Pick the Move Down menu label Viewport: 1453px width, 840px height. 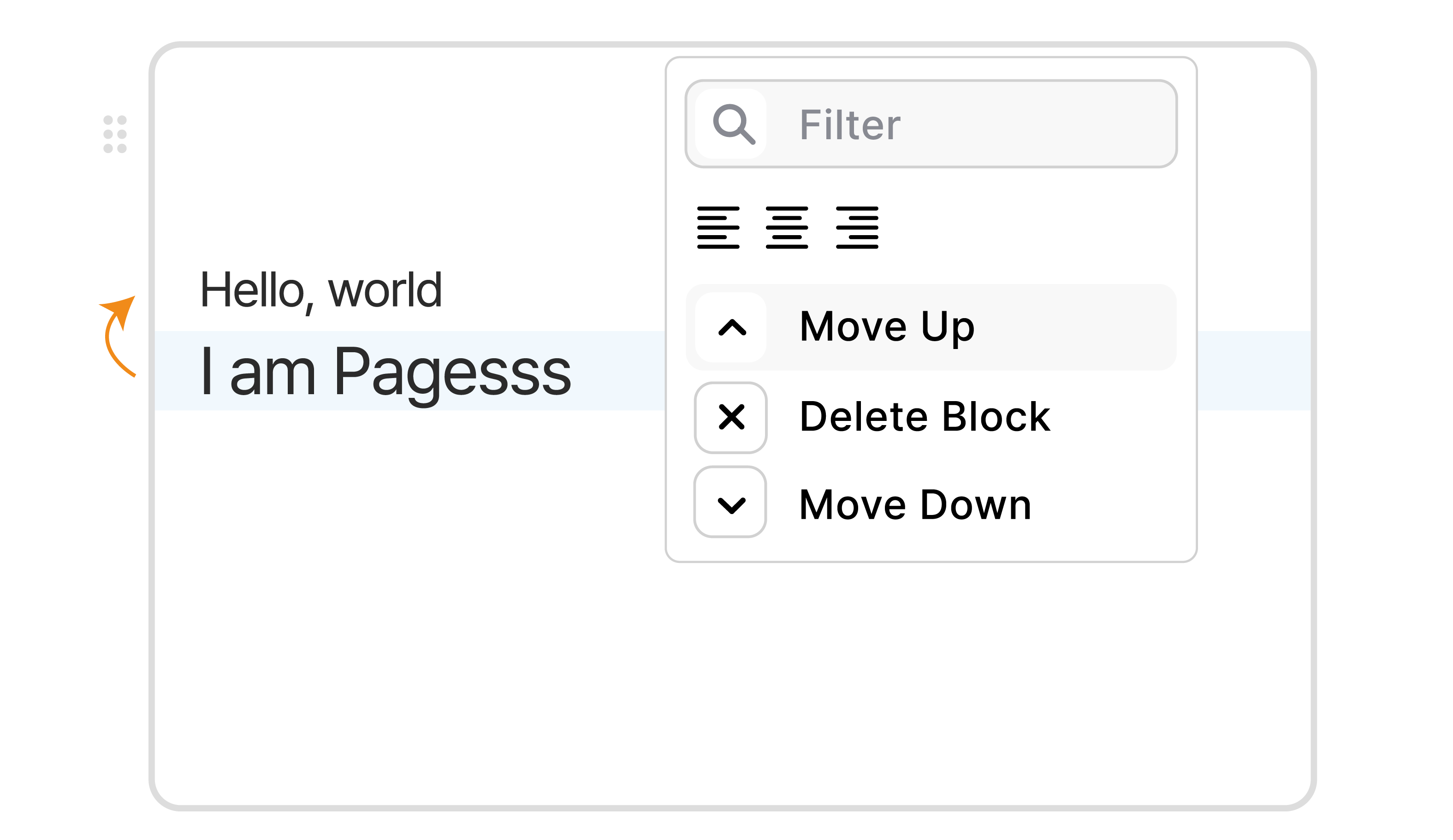tap(915, 506)
